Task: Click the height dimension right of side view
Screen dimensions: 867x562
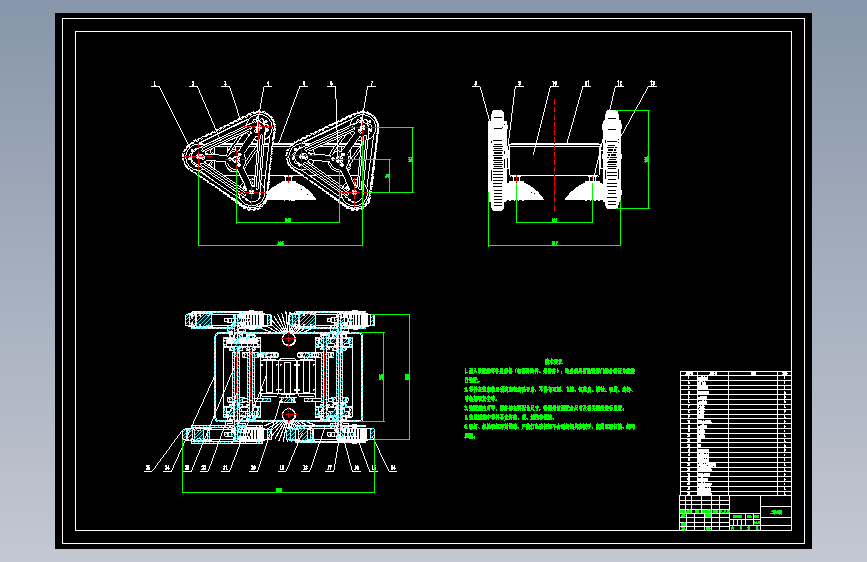Action: pyautogui.click(x=647, y=159)
